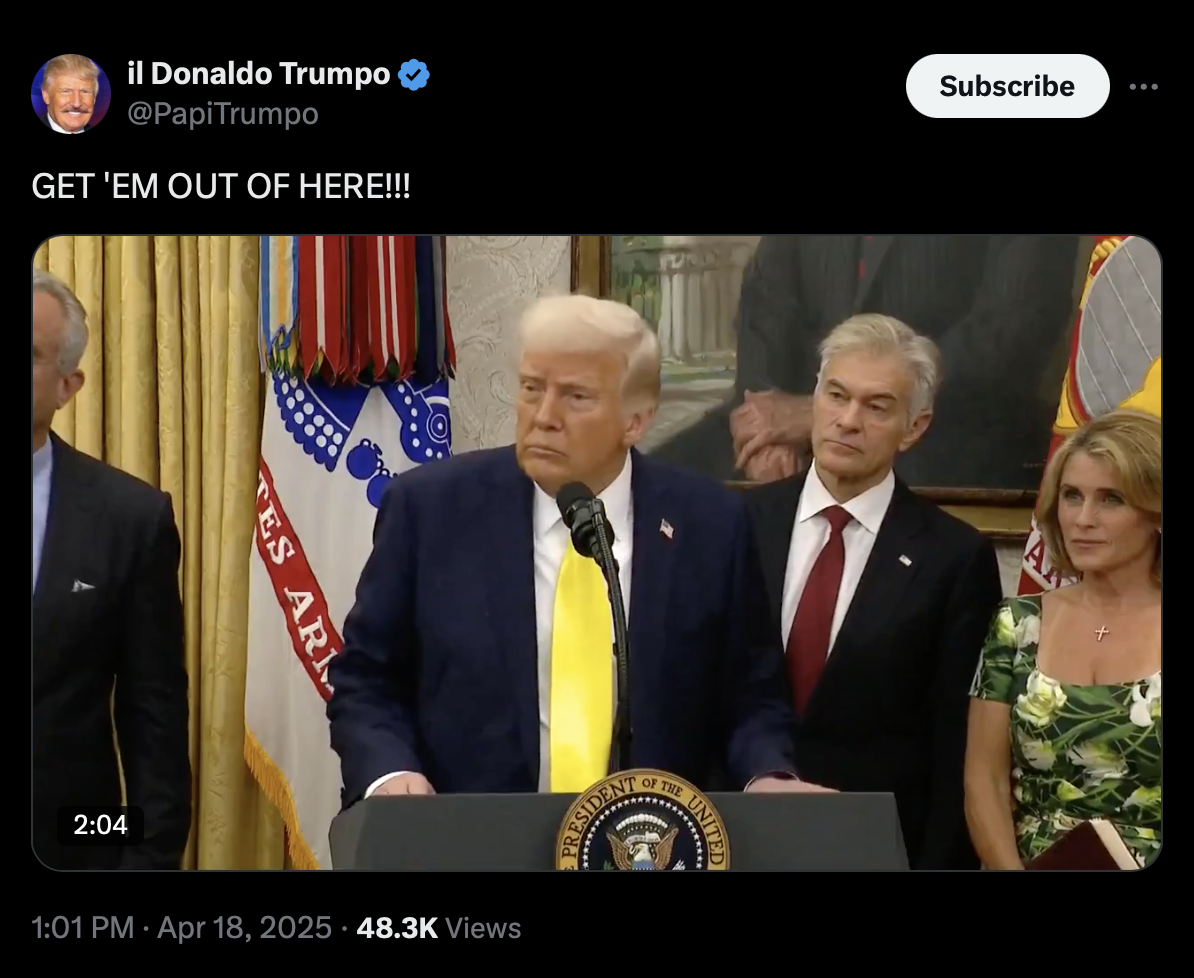Click the @PapiTrumpo handle

tap(222, 113)
